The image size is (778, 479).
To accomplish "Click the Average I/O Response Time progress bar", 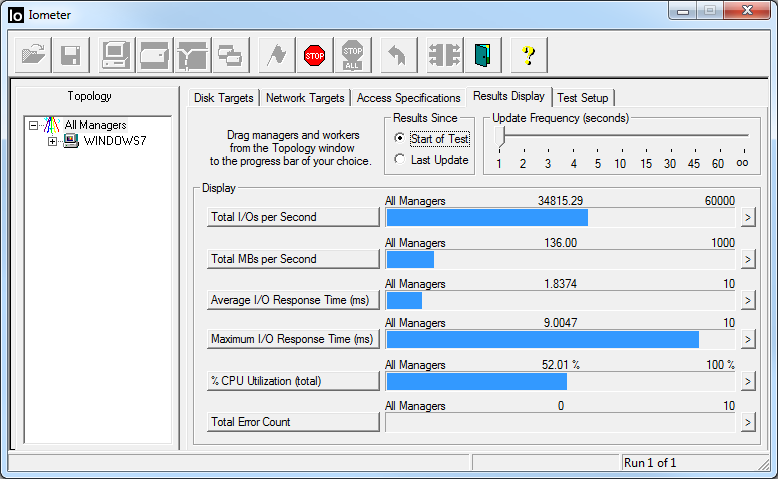I will click(560, 300).
